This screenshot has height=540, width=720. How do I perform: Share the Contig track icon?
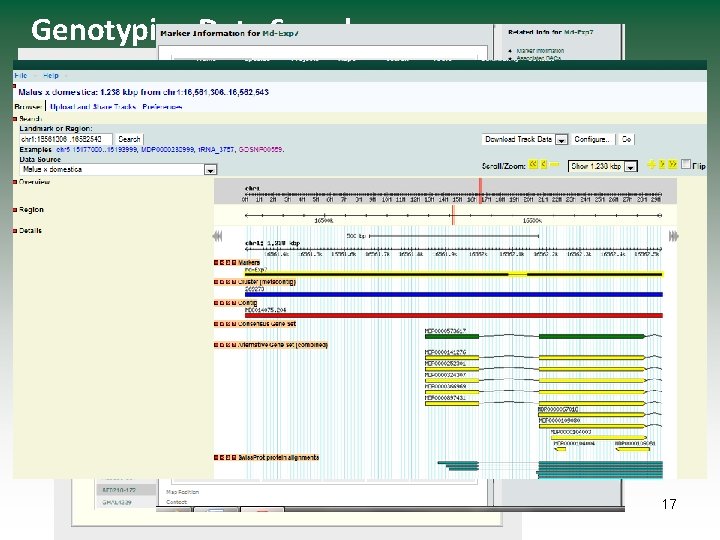228,303
